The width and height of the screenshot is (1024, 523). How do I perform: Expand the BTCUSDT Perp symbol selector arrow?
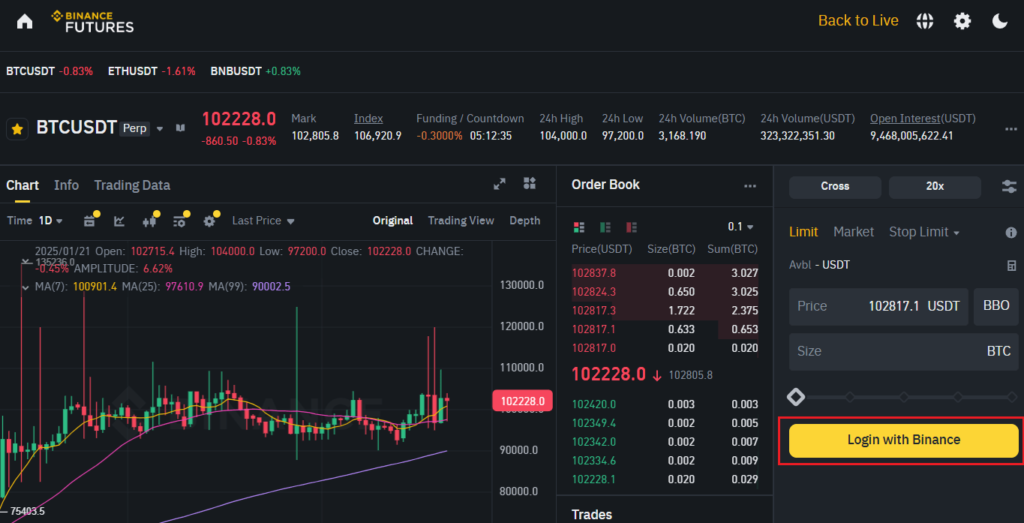(x=160, y=129)
